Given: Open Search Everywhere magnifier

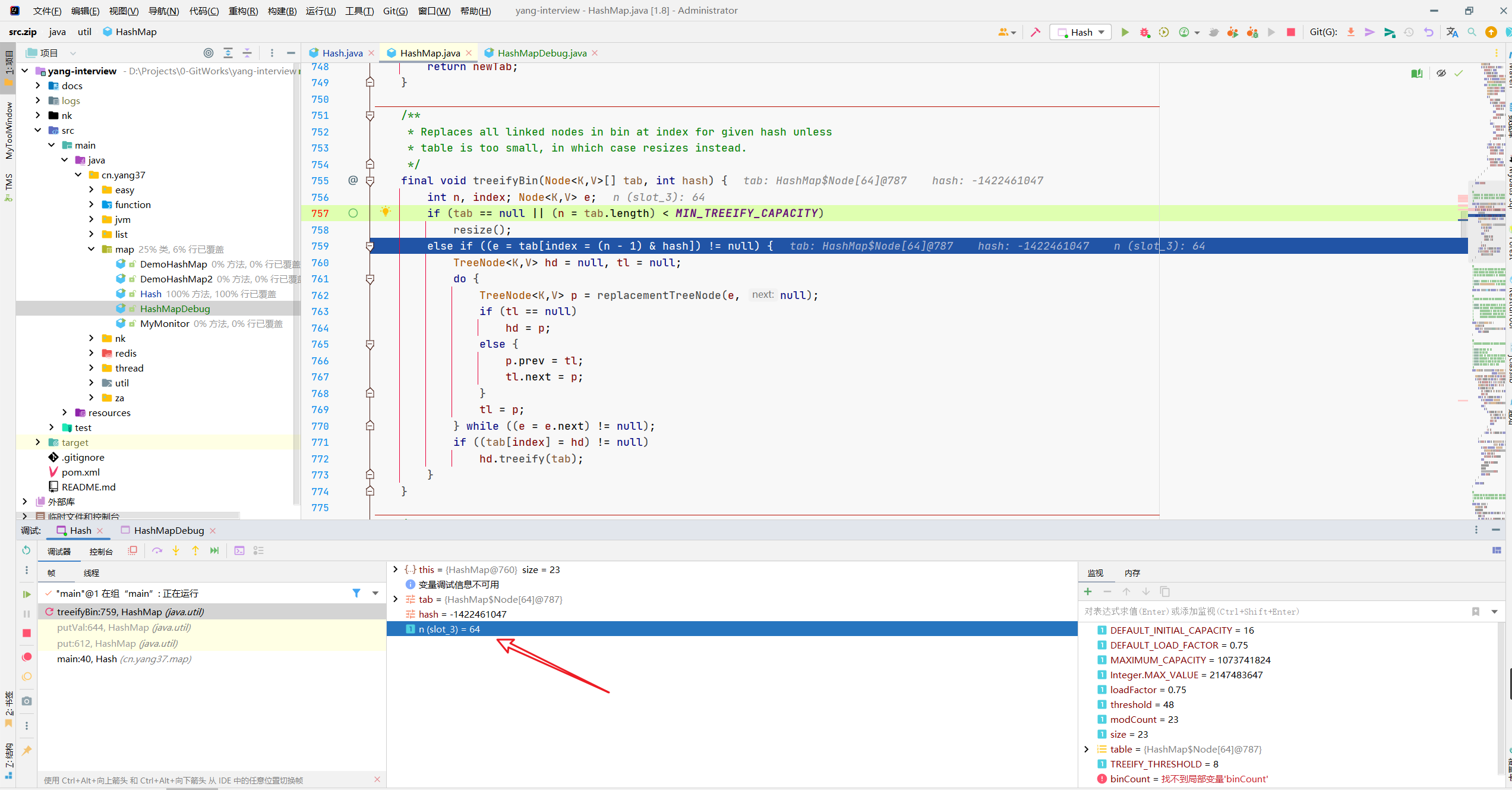Looking at the screenshot, I should tap(1472, 32).
